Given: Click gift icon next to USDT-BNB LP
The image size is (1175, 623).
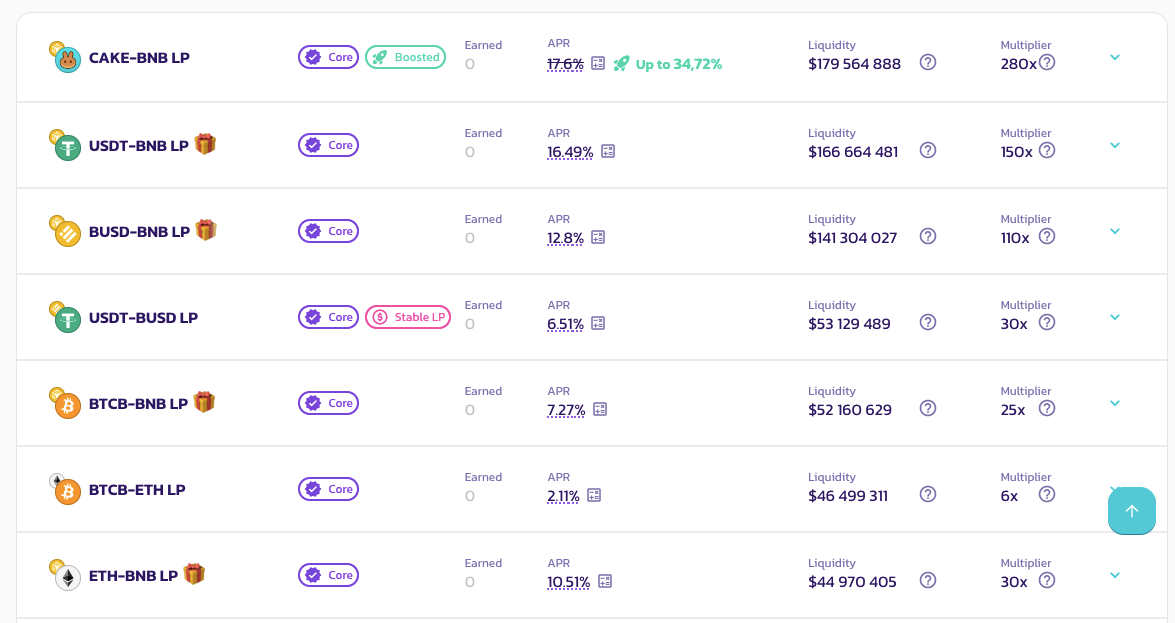Looking at the screenshot, I should pyautogui.click(x=205, y=144).
